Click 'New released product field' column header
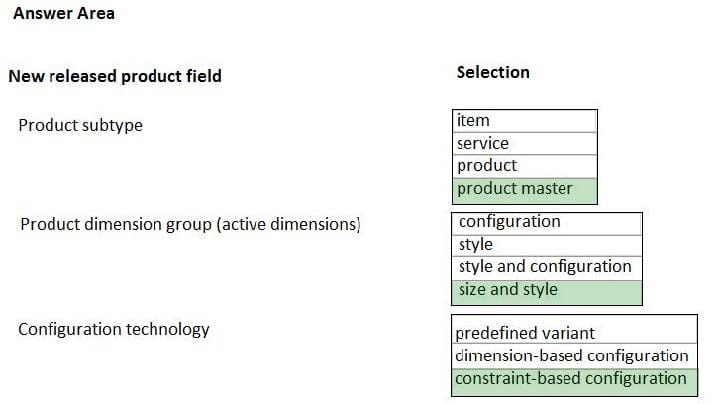Image resolution: width=718 pixels, height=404 pixels. [x=115, y=76]
